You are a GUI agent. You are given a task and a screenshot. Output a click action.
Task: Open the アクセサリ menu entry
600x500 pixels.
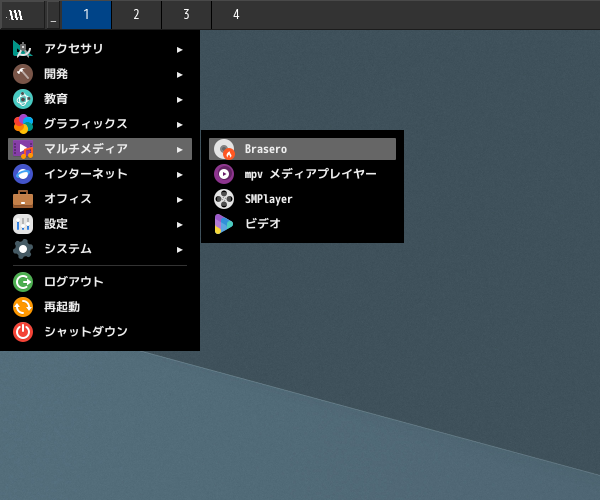[99, 49]
